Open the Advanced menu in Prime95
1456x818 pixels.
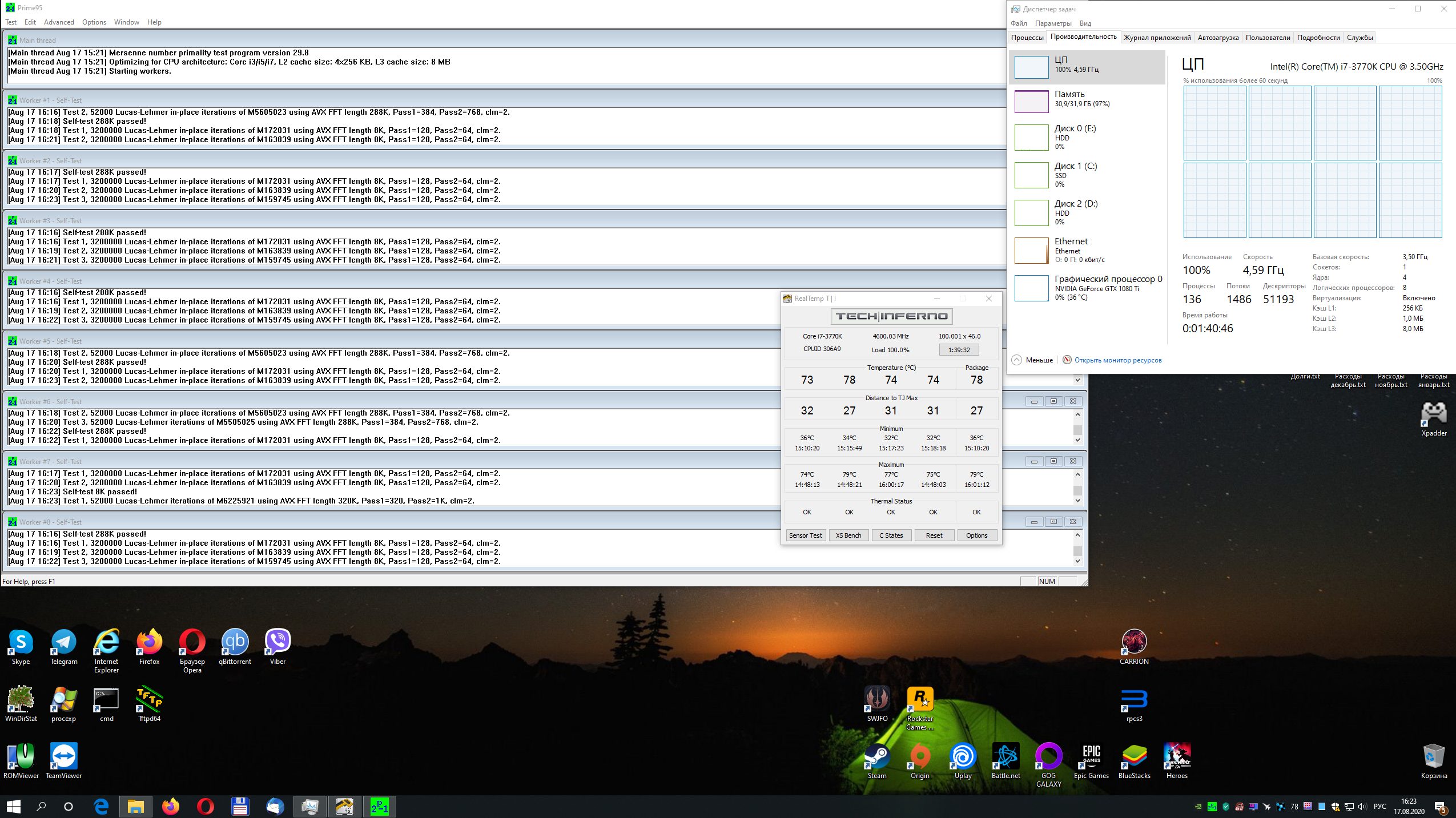[x=59, y=22]
